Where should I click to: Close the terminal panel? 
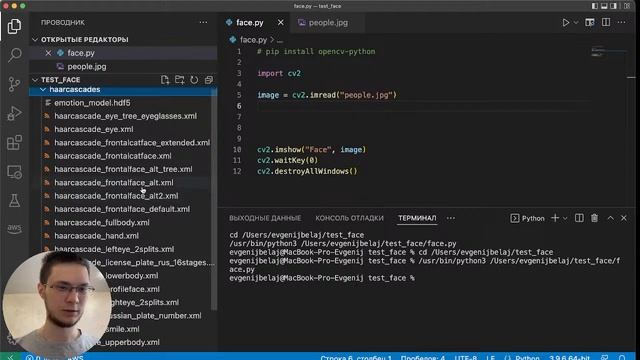point(624,218)
